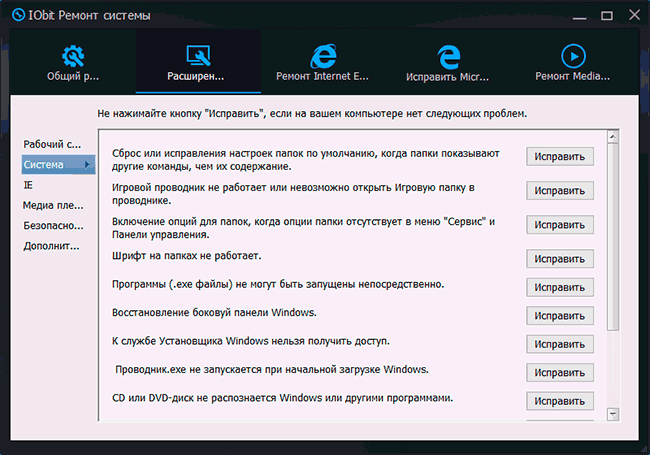Fix Windows Installer service access issue

560,344
